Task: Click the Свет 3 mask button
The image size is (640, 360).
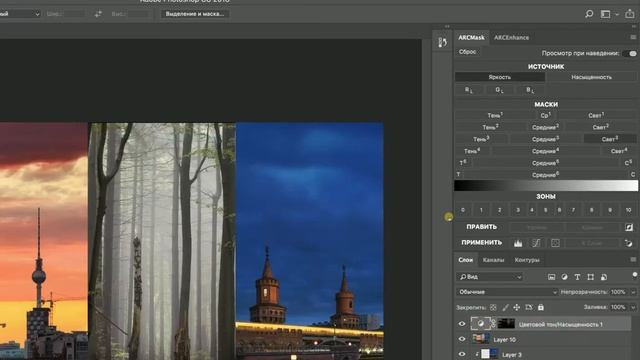Action: (610, 139)
